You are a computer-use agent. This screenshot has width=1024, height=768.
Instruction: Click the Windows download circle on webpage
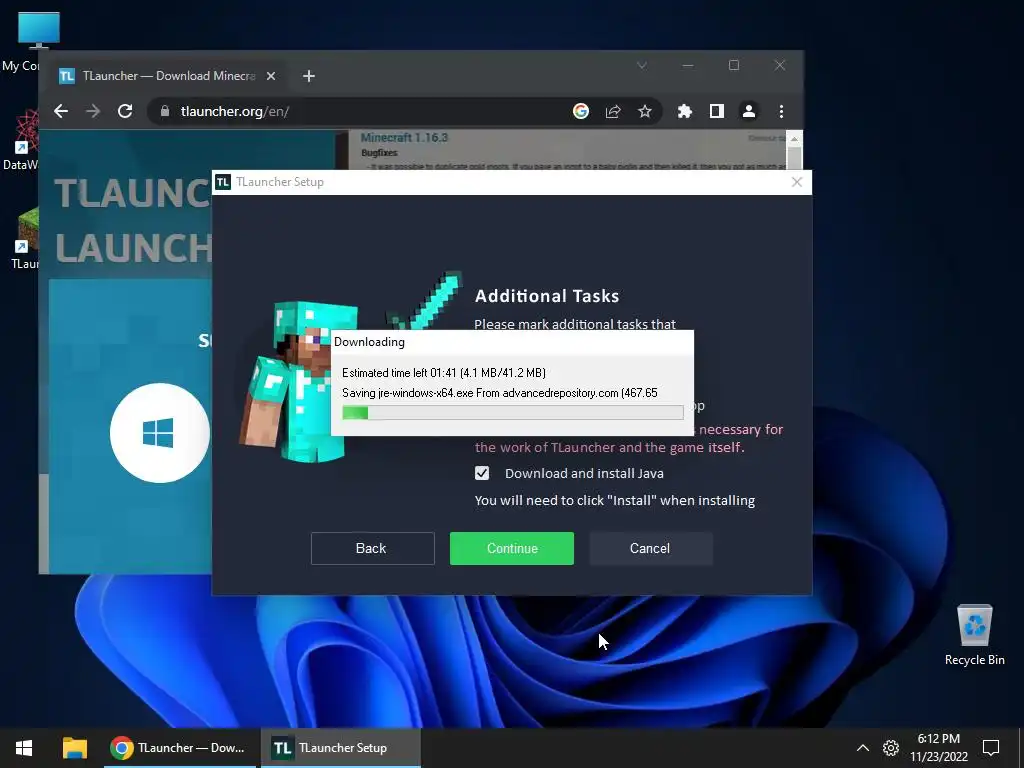(x=159, y=432)
